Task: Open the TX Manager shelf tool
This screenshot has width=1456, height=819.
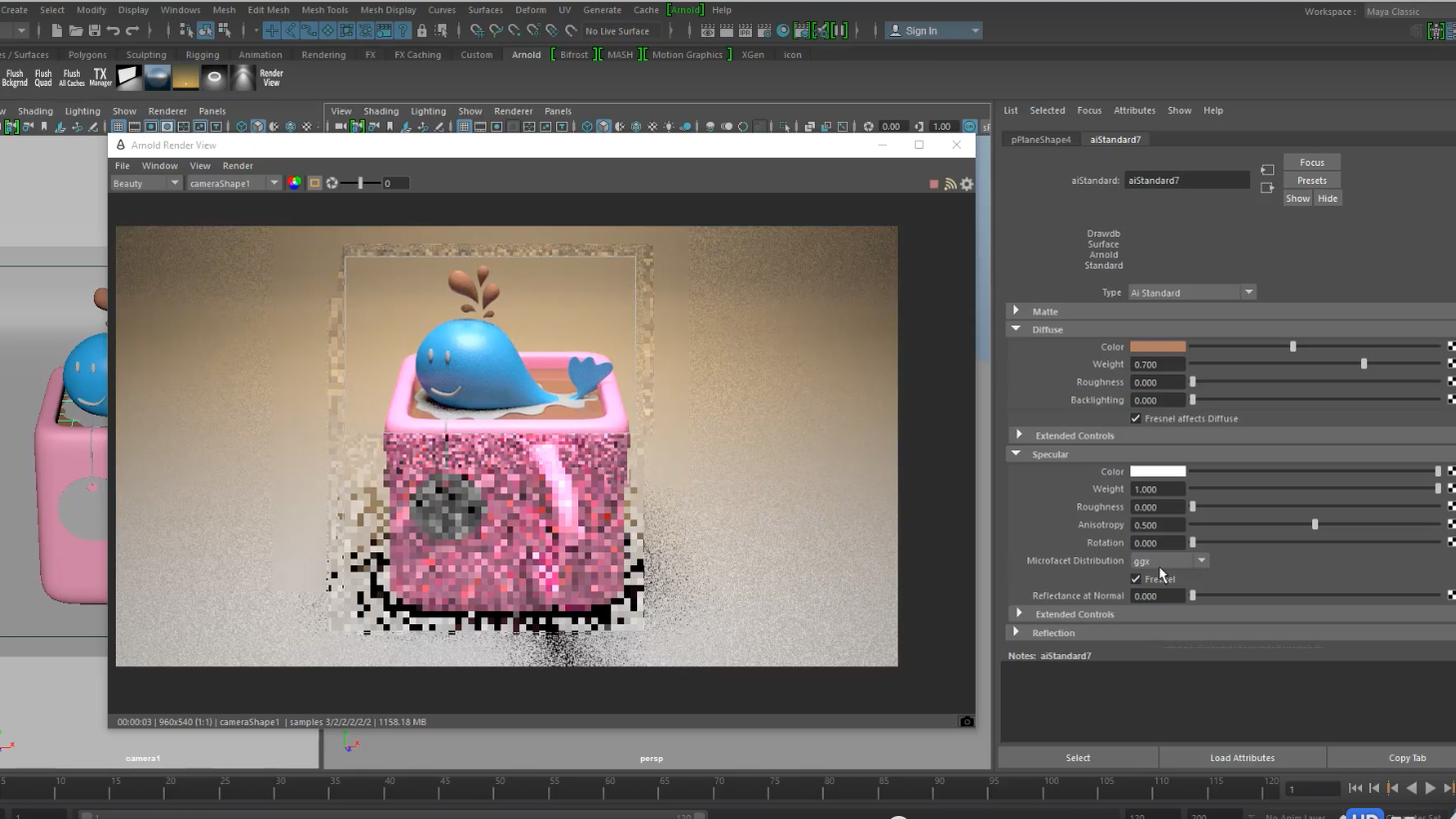Action: [x=100, y=77]
